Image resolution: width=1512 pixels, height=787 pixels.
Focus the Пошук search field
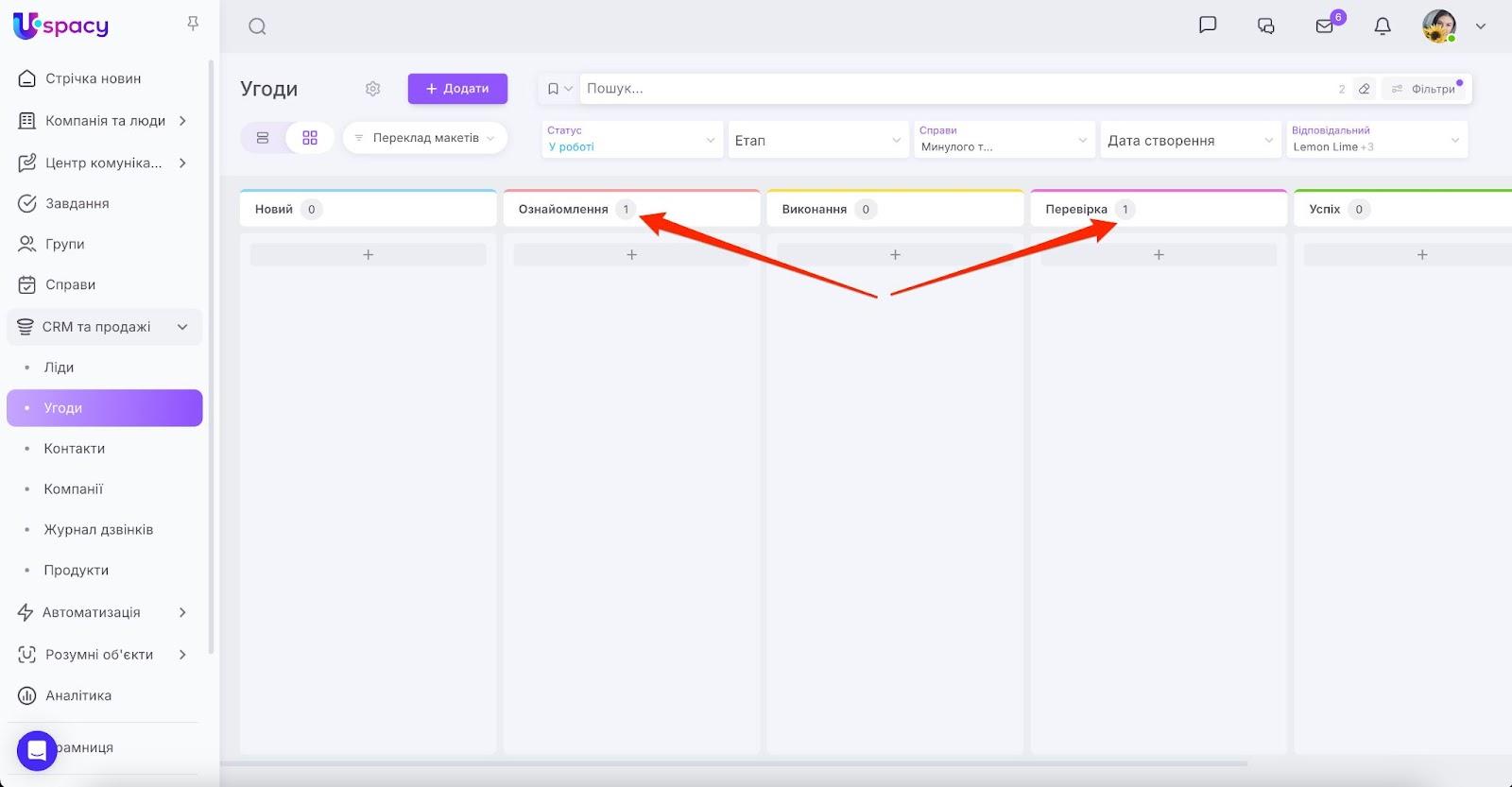(x=954, y=89)
